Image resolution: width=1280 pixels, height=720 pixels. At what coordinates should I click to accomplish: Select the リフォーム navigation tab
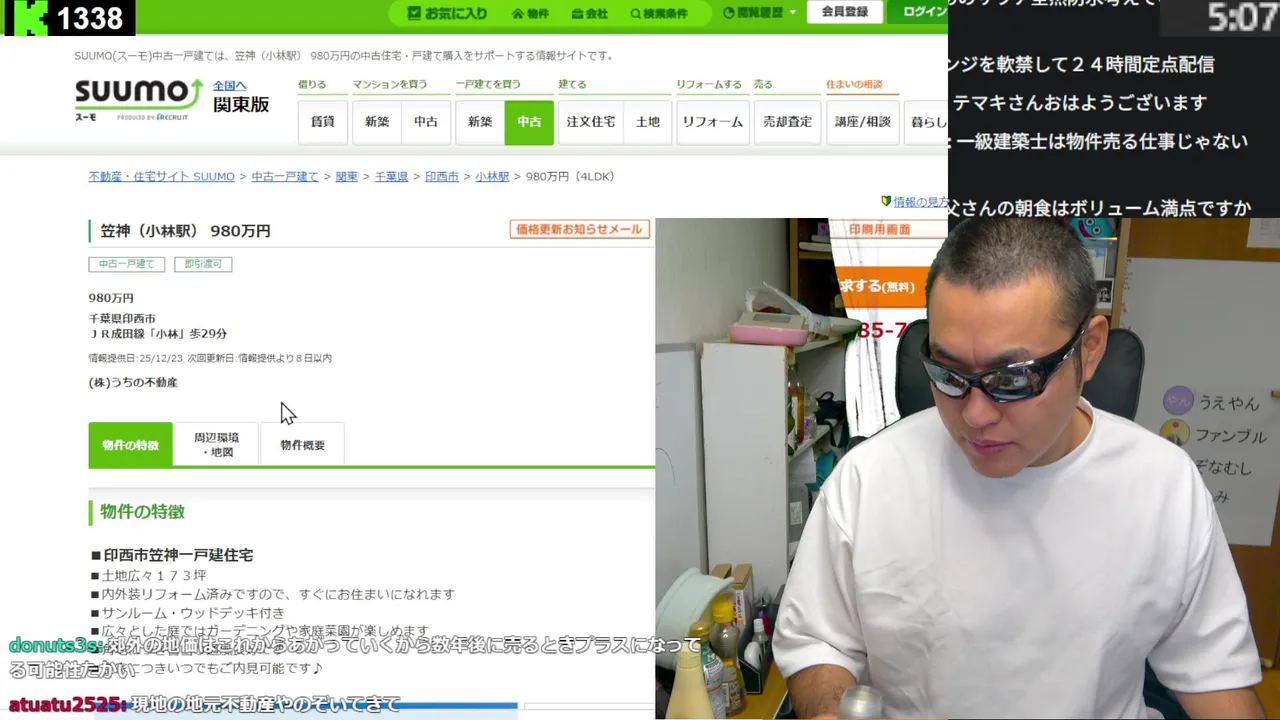pyautogui.click(x=713, y=122)
